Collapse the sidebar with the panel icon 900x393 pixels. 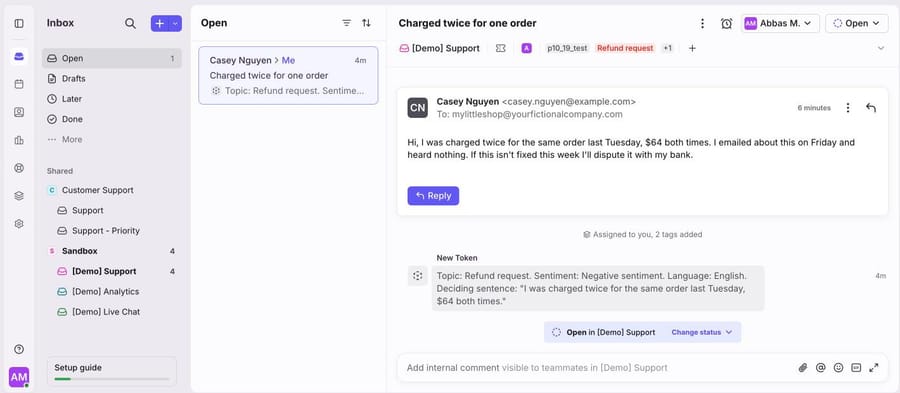[x=19, y=24]
